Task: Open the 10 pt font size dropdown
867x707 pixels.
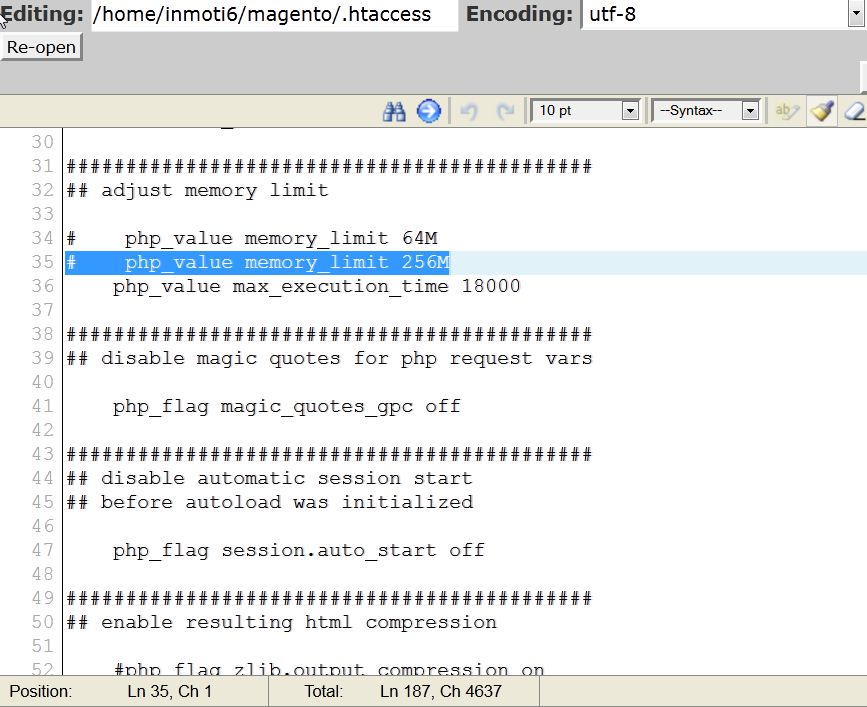Action: coord(584,111)
